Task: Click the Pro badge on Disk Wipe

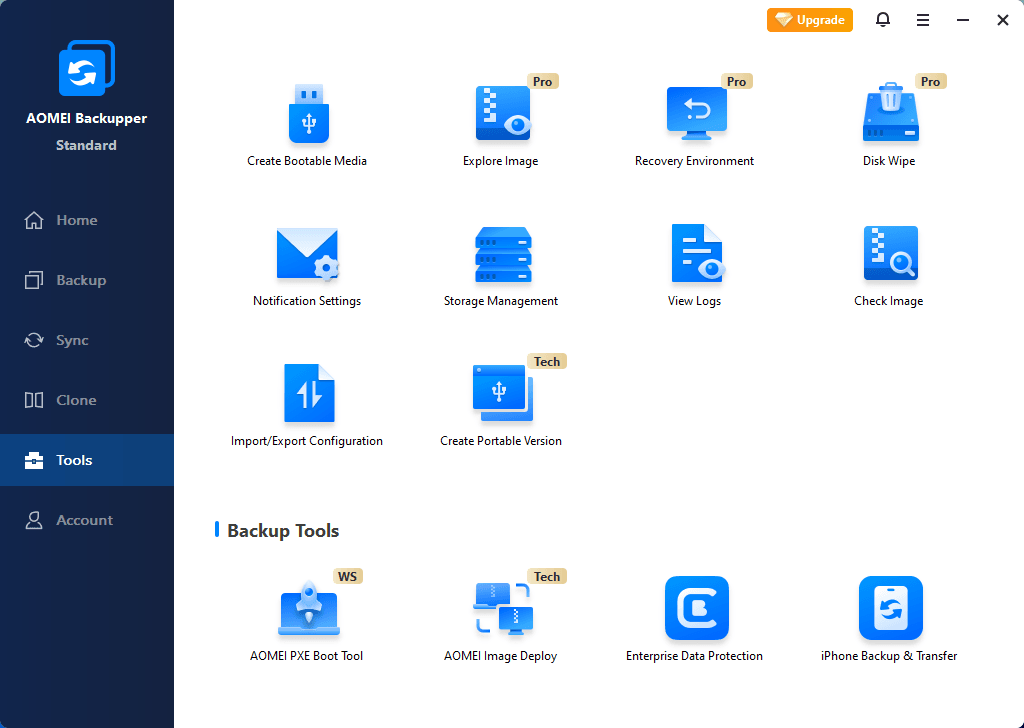Action: tap(930, 82)
